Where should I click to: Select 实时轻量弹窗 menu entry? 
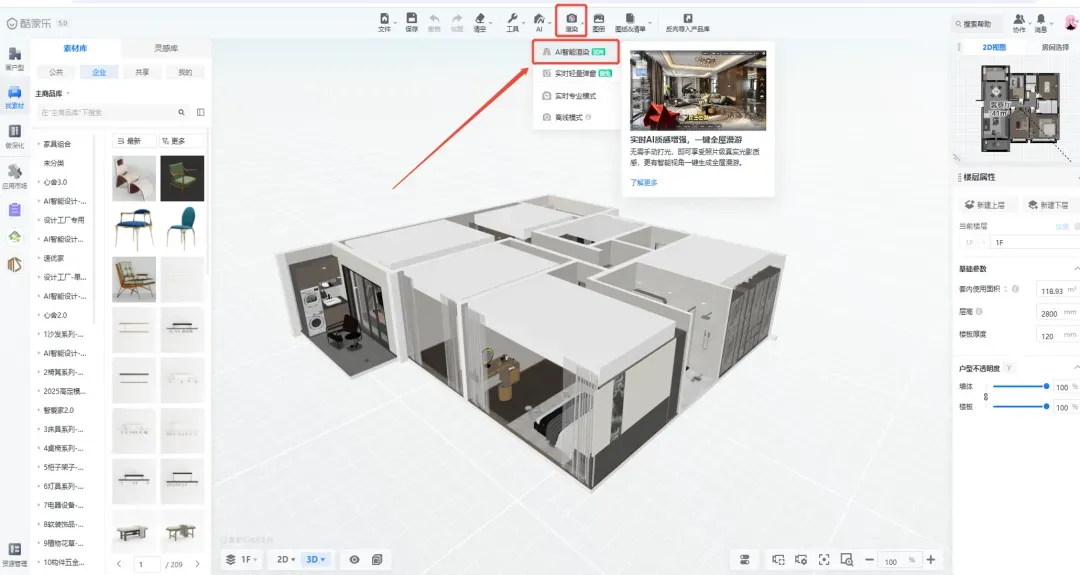click(577, 74)
